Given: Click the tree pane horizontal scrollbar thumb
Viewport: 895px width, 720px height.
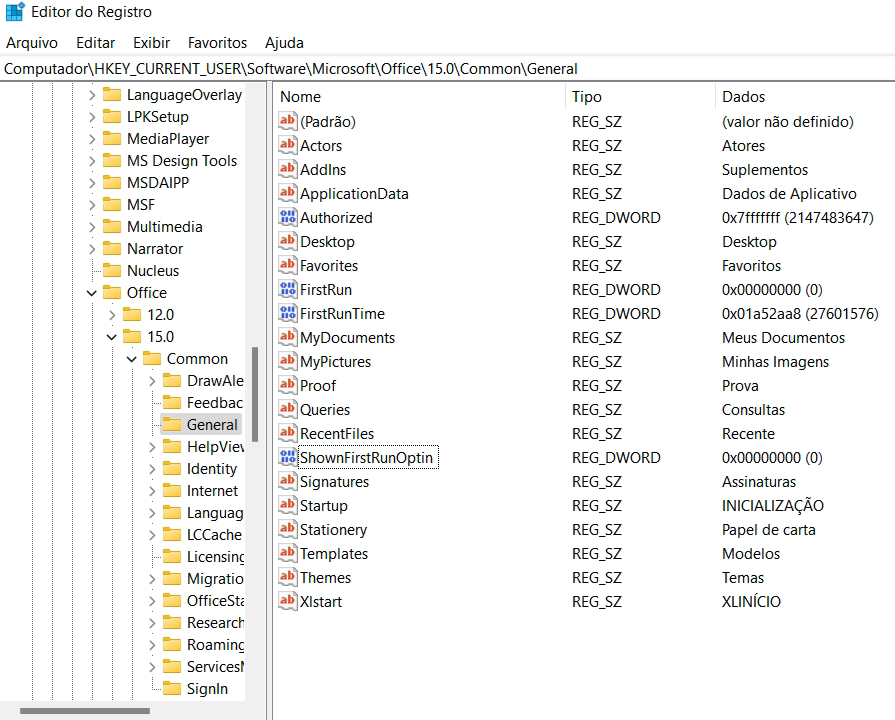Looking at the screenshot, I should (85, 711).
